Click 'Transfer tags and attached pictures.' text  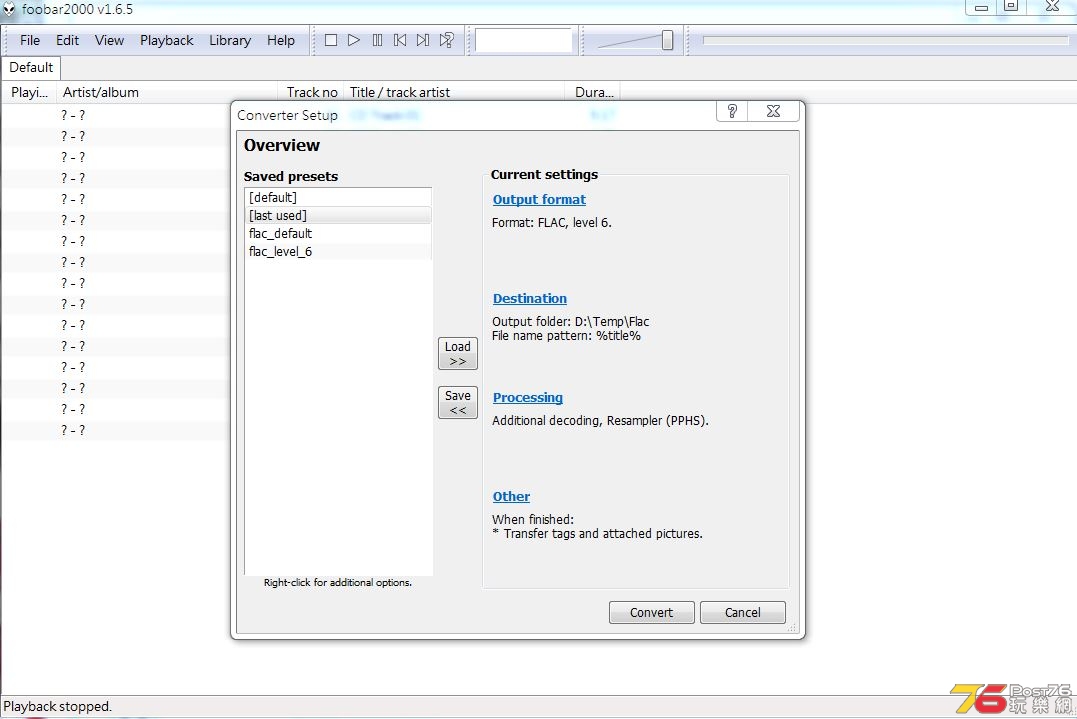click(x=603, y=534)
